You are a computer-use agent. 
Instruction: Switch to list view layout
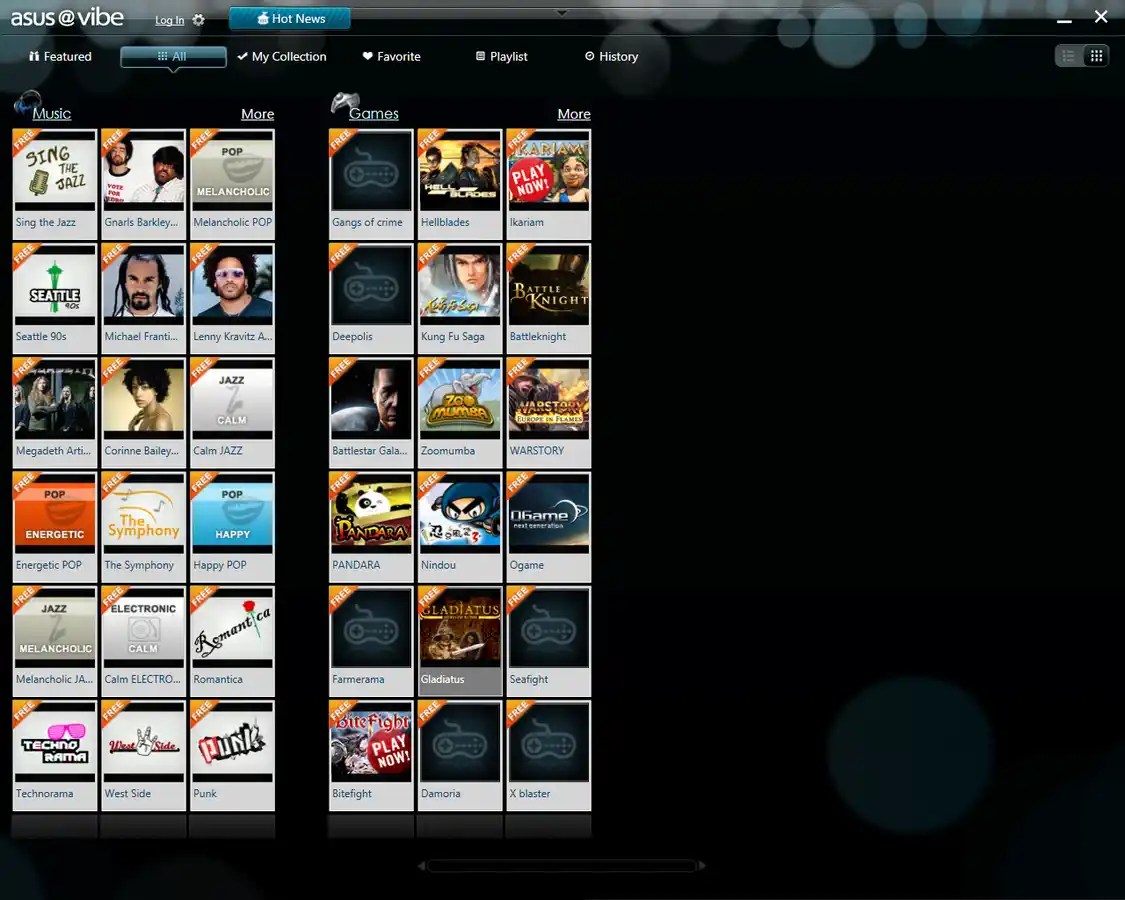(x=1068, y=56)
